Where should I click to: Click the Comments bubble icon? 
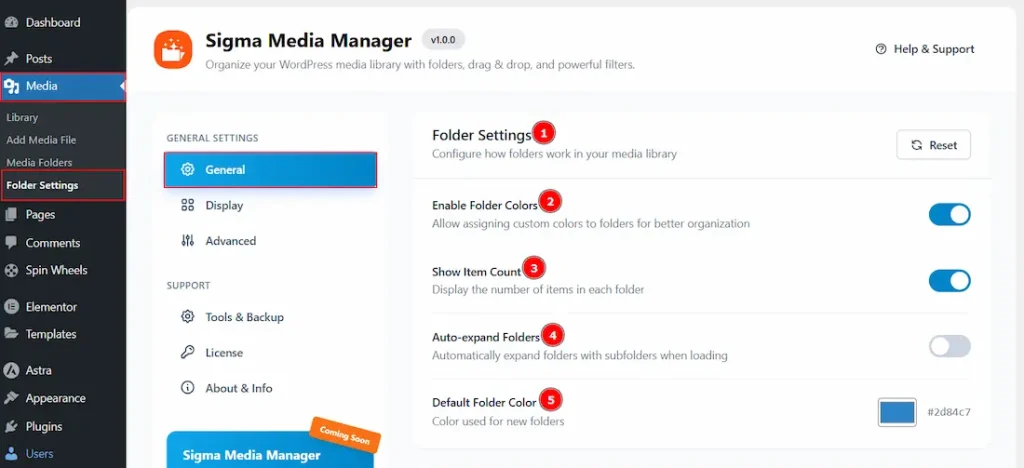(11, 243)
